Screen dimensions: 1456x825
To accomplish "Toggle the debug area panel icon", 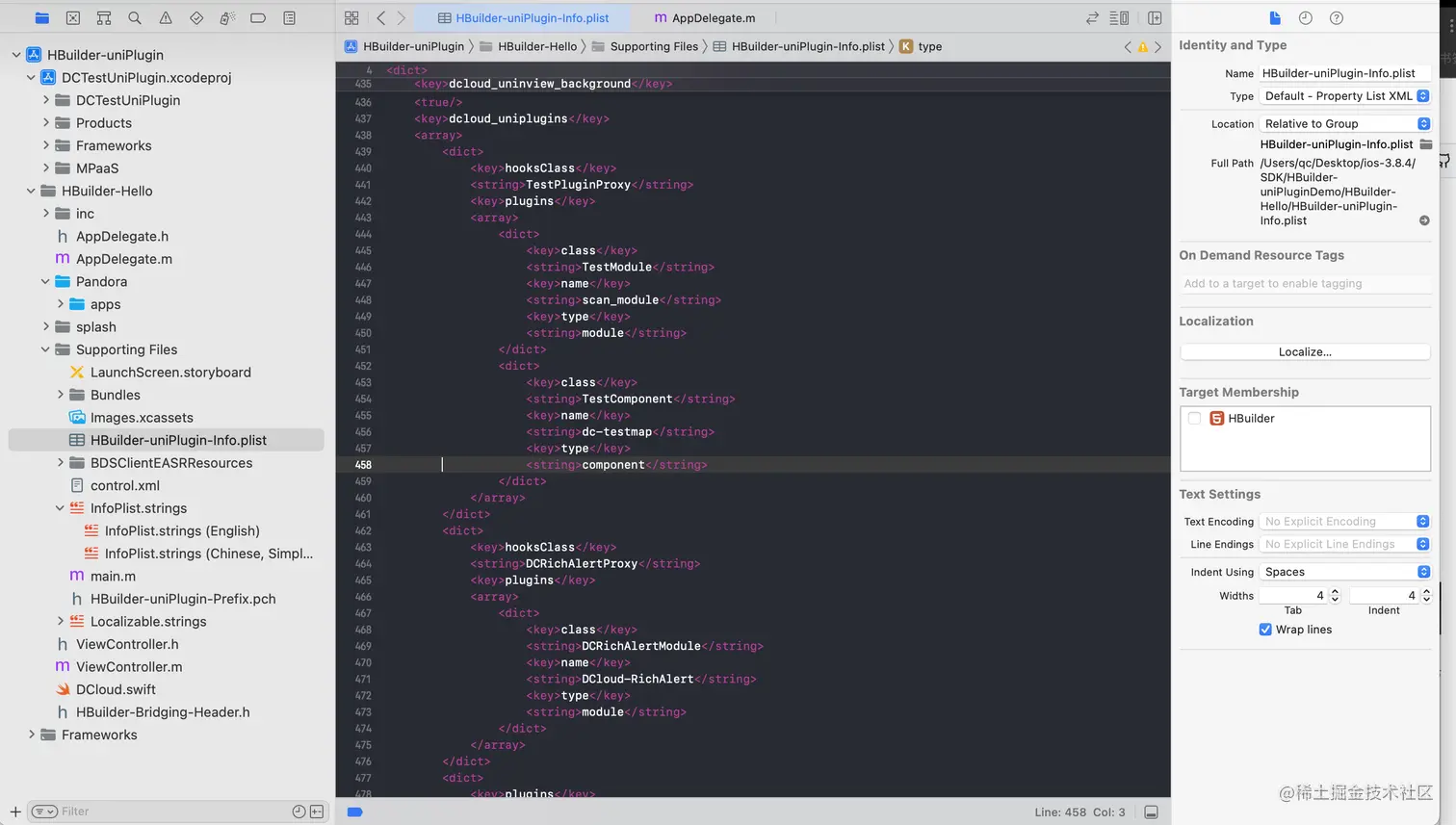I will coord(1151,812).
